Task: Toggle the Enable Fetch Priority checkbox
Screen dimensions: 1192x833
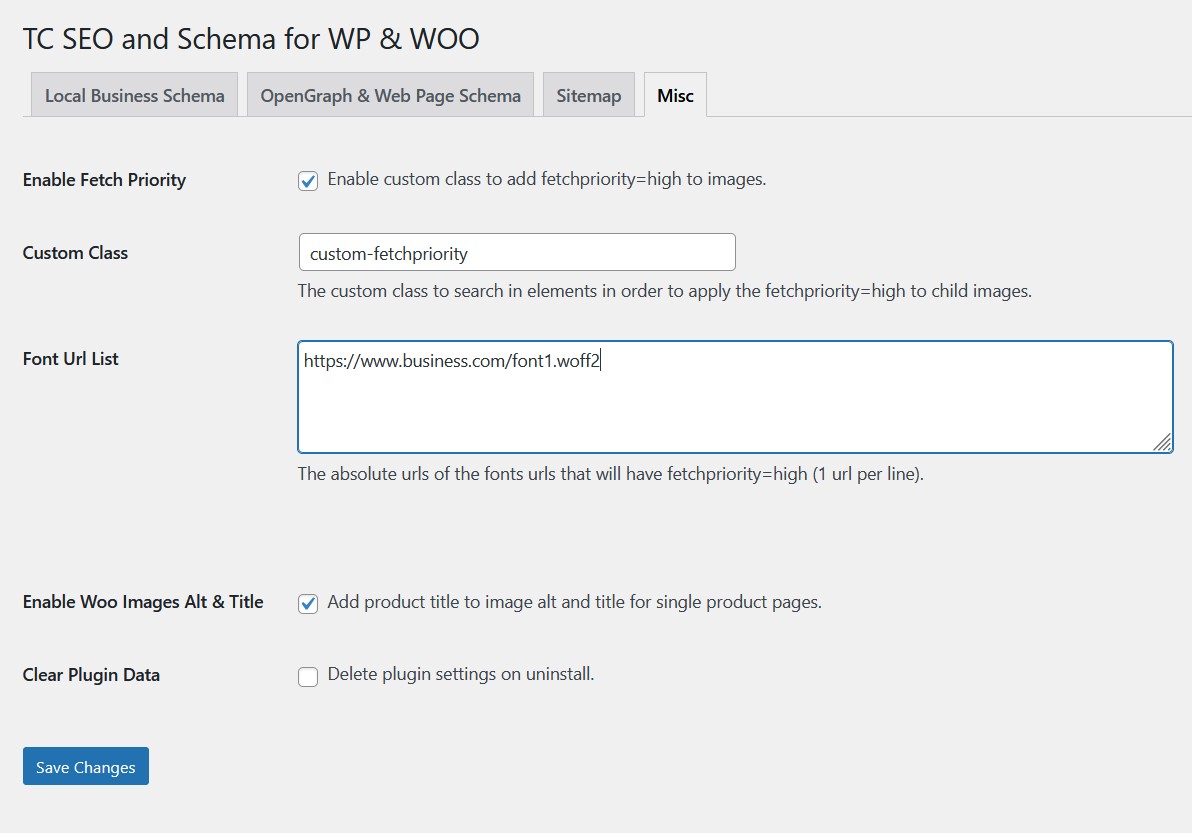Action: [x=308, y=181]
